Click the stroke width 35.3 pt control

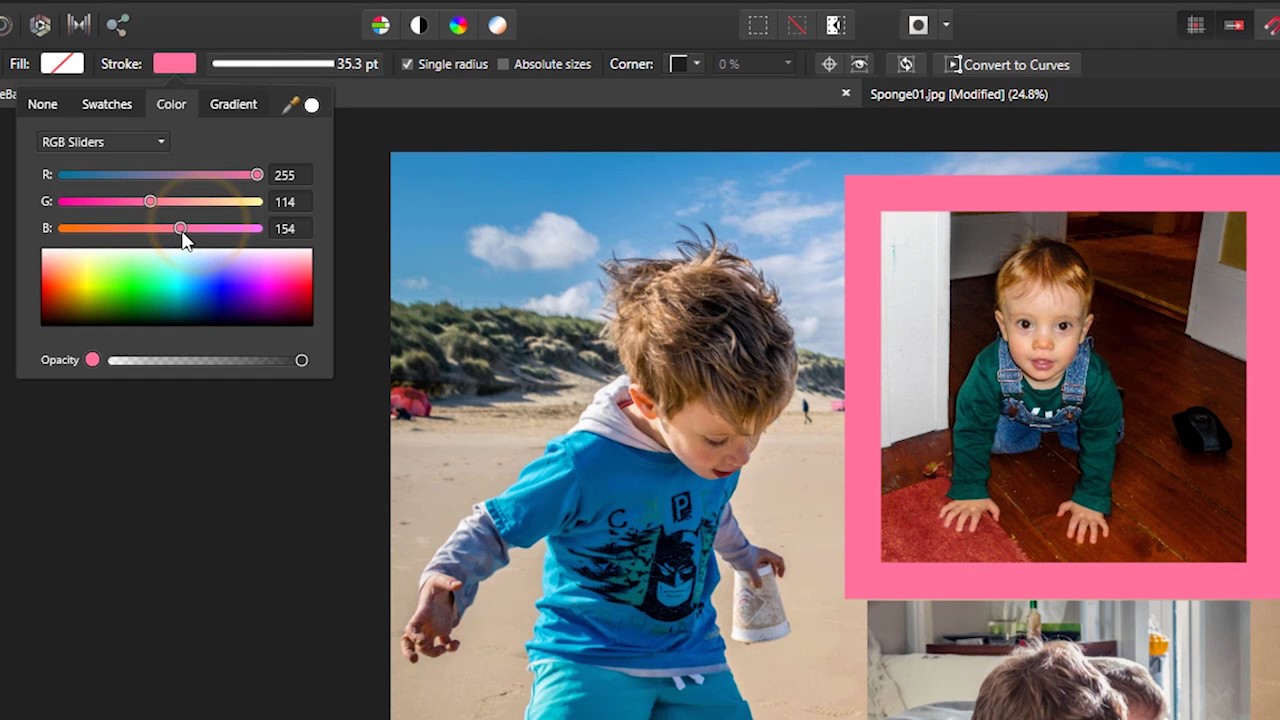295,64
